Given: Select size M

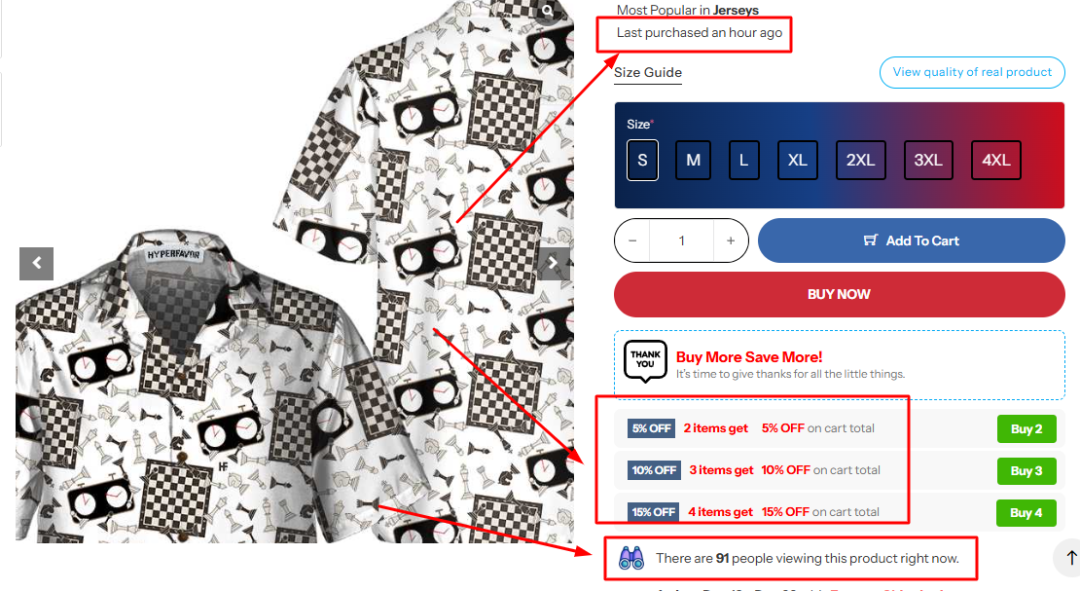Looking at the screenshot, I should [x=693, y=160].
